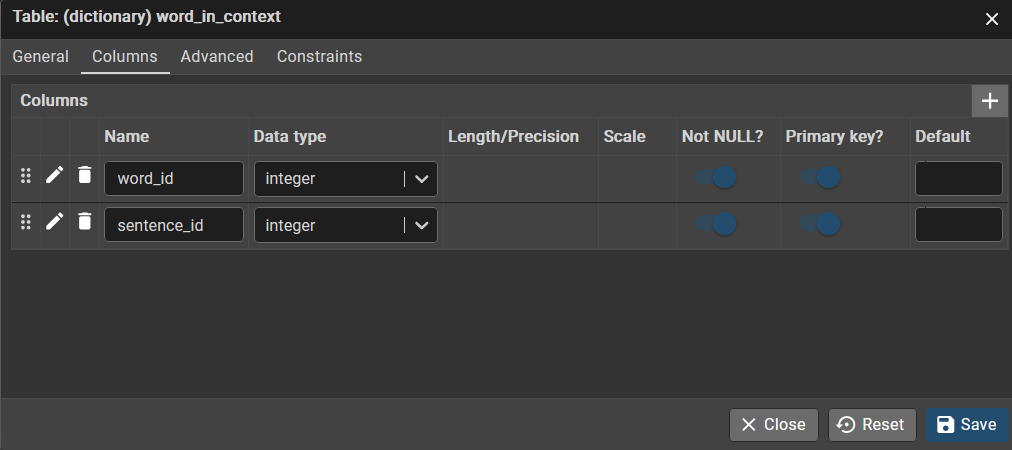Grab the word_id row drag handle
This screenshot has width=1012, height=450.
26,176
